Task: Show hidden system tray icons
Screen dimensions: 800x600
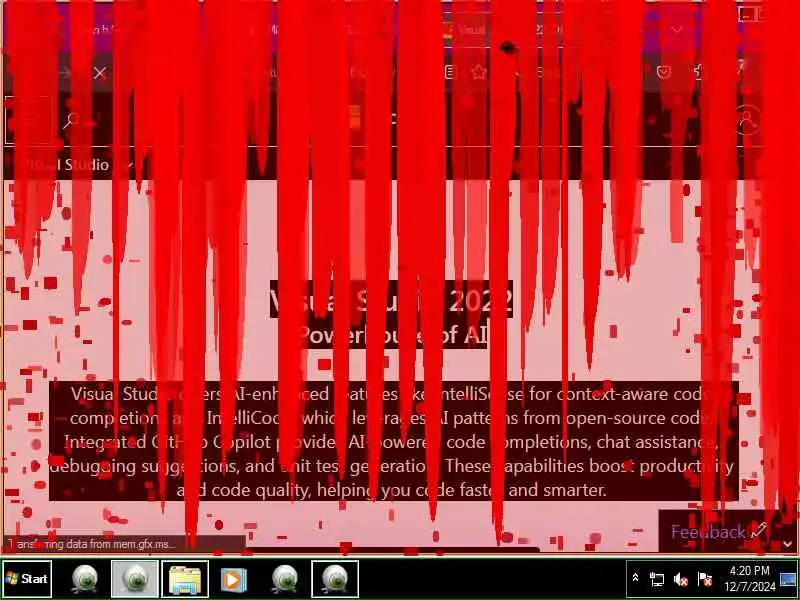Action: click(635, 578)
